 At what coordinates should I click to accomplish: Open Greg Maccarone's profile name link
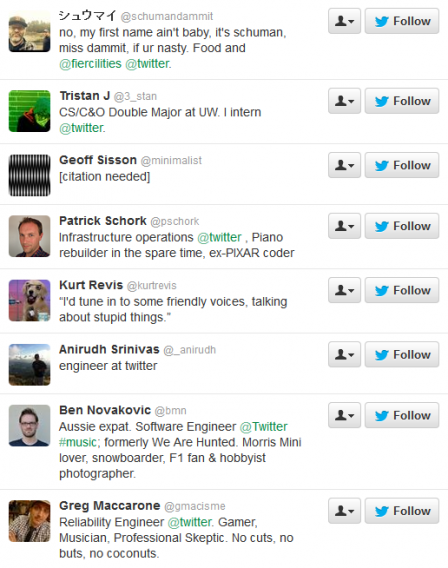tap(110, 506)
